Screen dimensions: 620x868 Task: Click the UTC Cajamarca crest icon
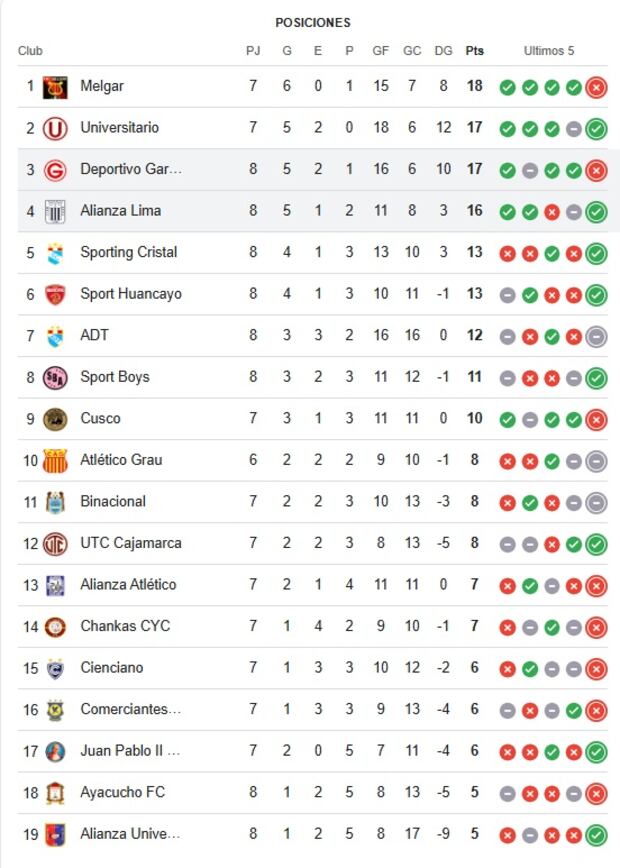pos(55,544)
